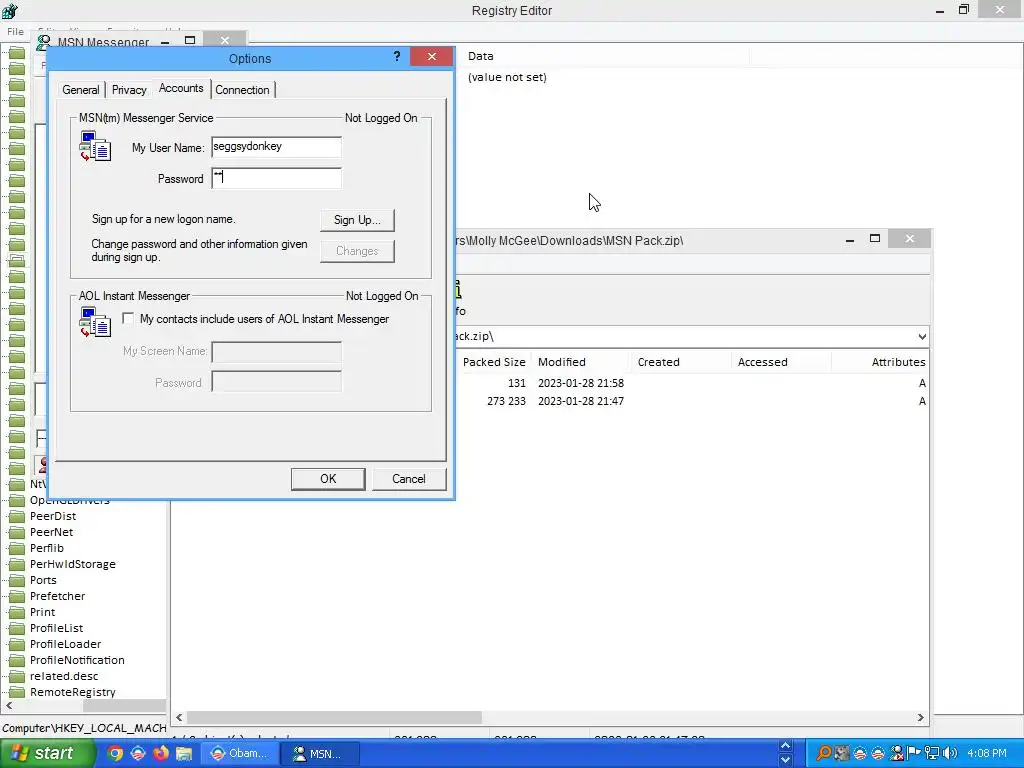This screenshot has width=1024, height=768.
Task: Select the PerHwIdStorage registry key
Action: pyautogui.click(x=72, y=564)
